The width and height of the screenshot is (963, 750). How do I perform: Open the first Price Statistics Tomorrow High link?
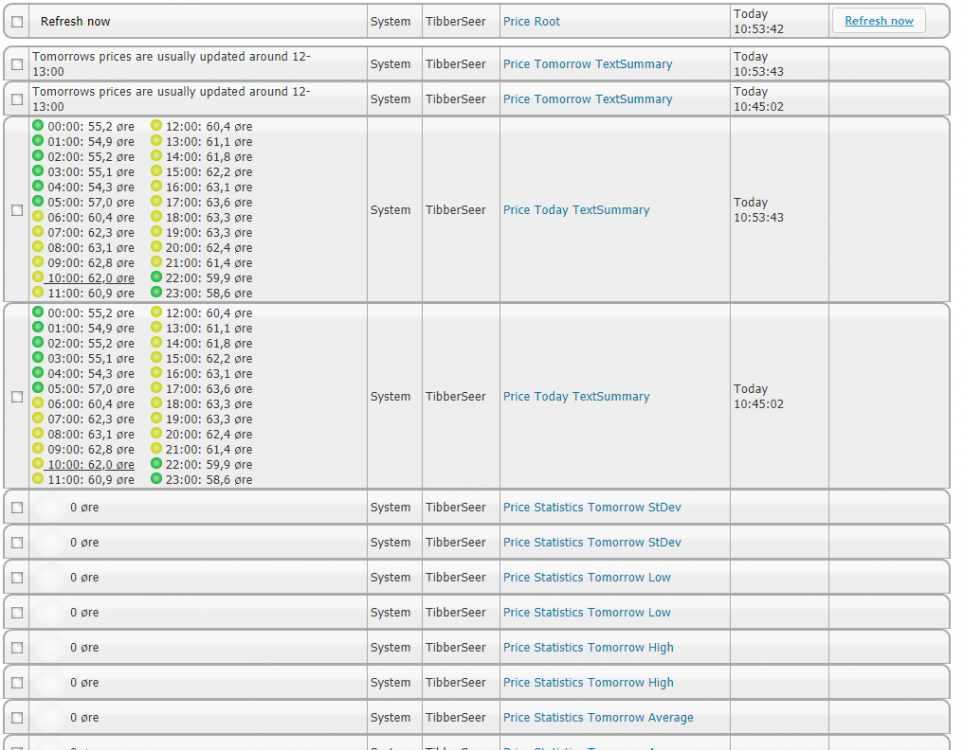pyautogui.click(x=588, y=648)
